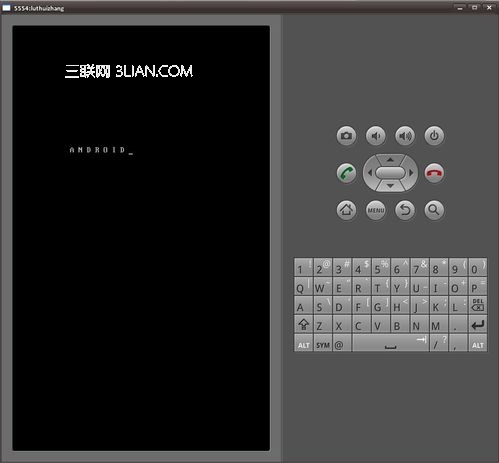Click the 9 key on the keyboard

[458, 267]
